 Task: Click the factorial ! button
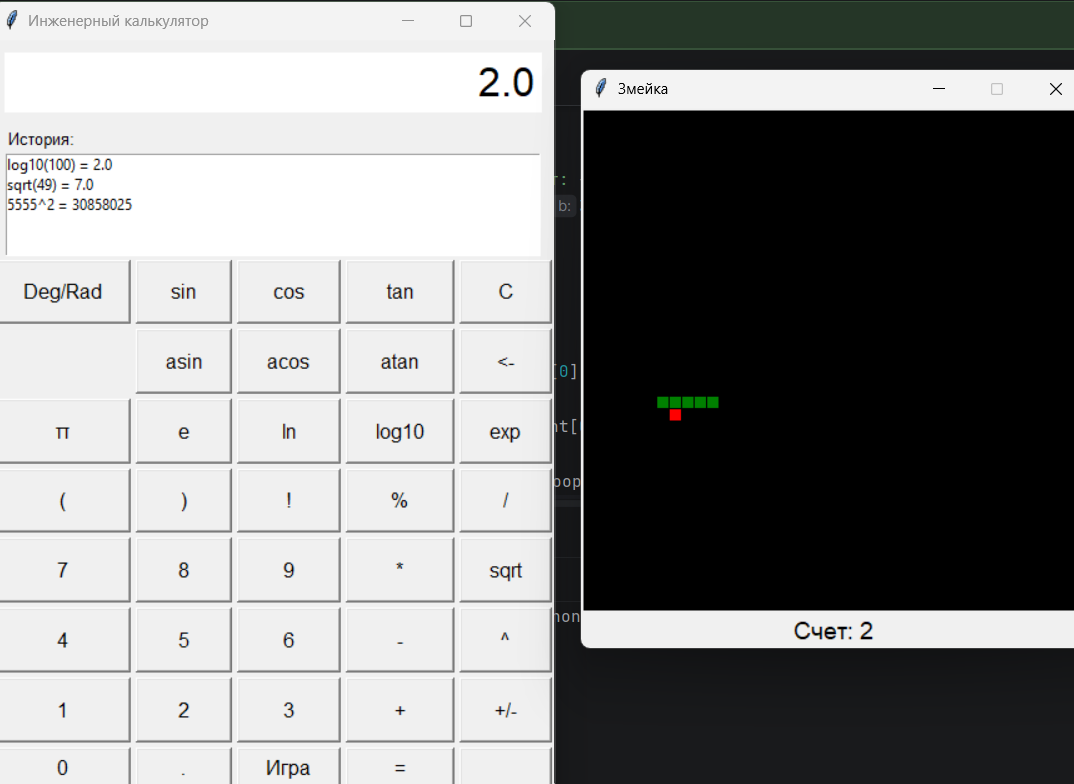coord(288,501)
